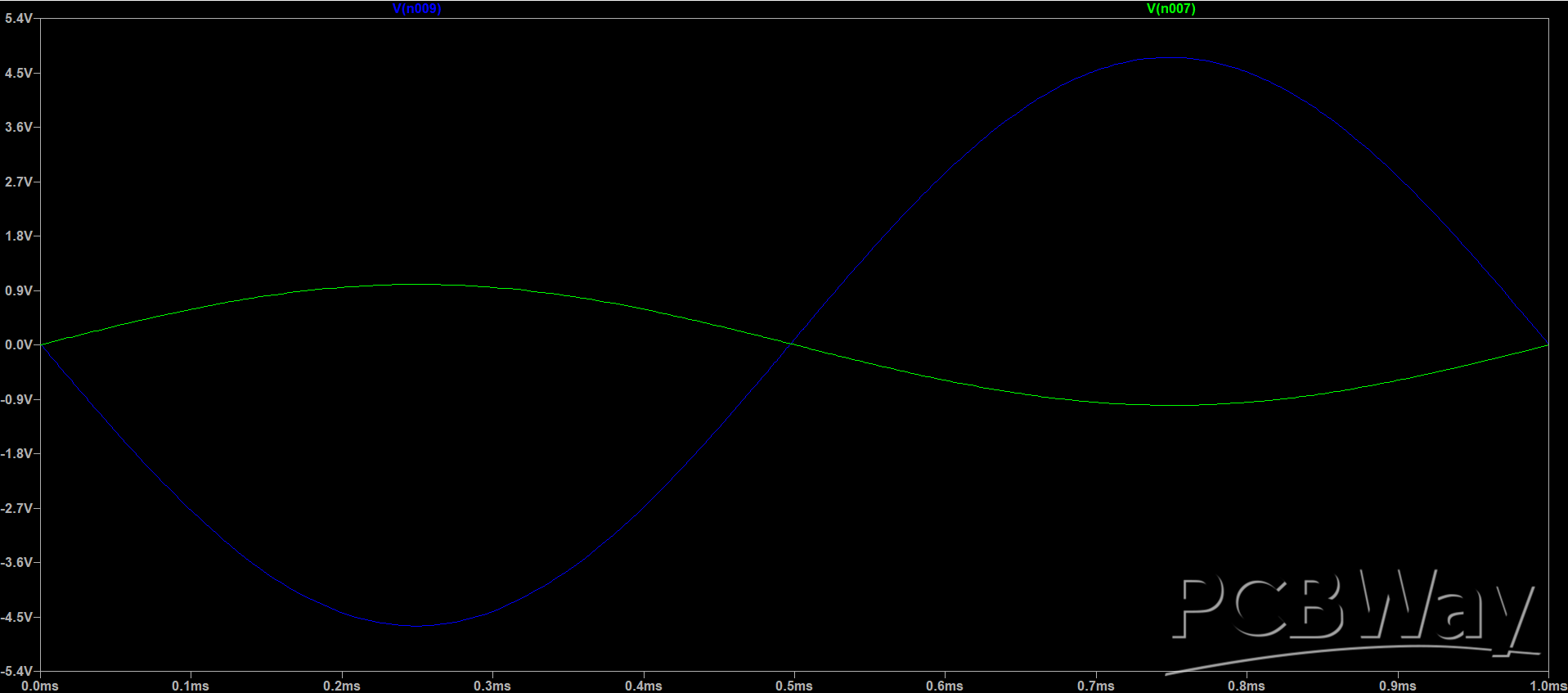The height and width of the screenshot is (693, 1568).
Task: Click the green waveform's positive peak
Action: pyautogui.click(x=417, y=285)
